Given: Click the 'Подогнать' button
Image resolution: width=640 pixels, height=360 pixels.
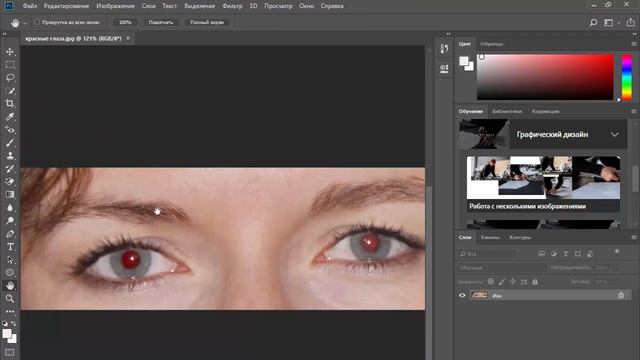Looking at the screenshot, I should pyautogui.click(x=161, y=22).
